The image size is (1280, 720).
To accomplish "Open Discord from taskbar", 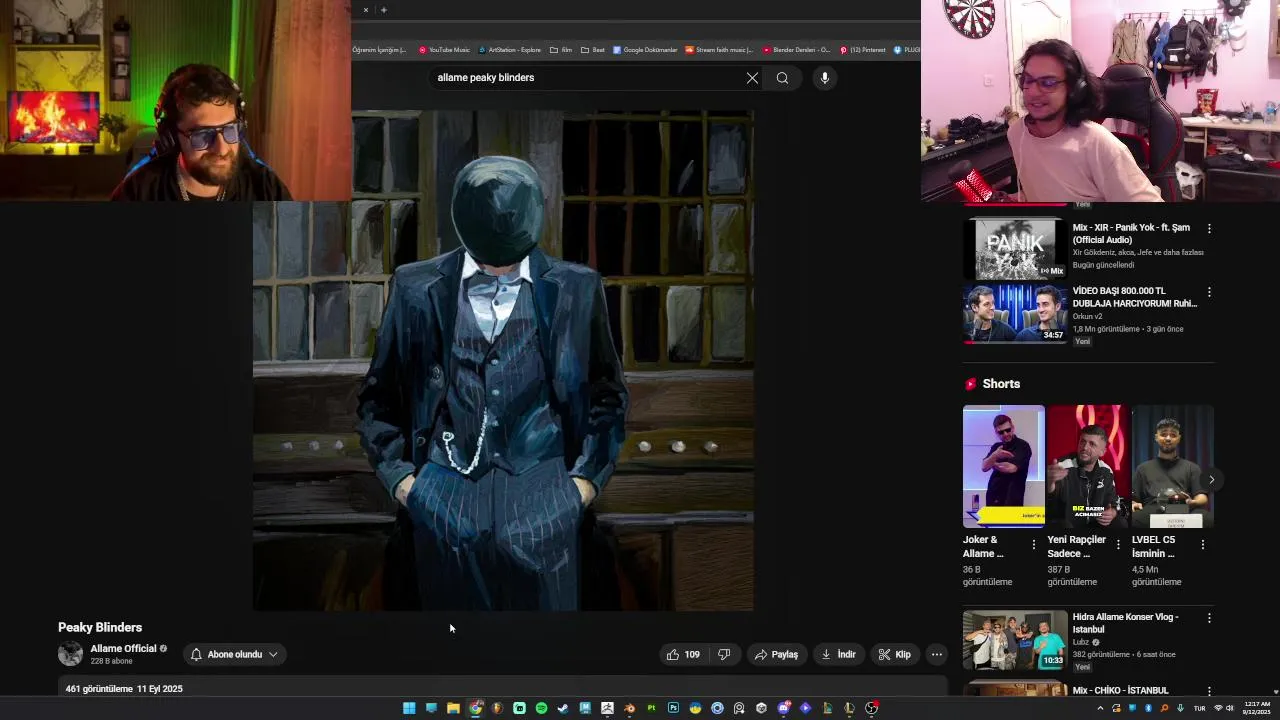I will (783, 708).
